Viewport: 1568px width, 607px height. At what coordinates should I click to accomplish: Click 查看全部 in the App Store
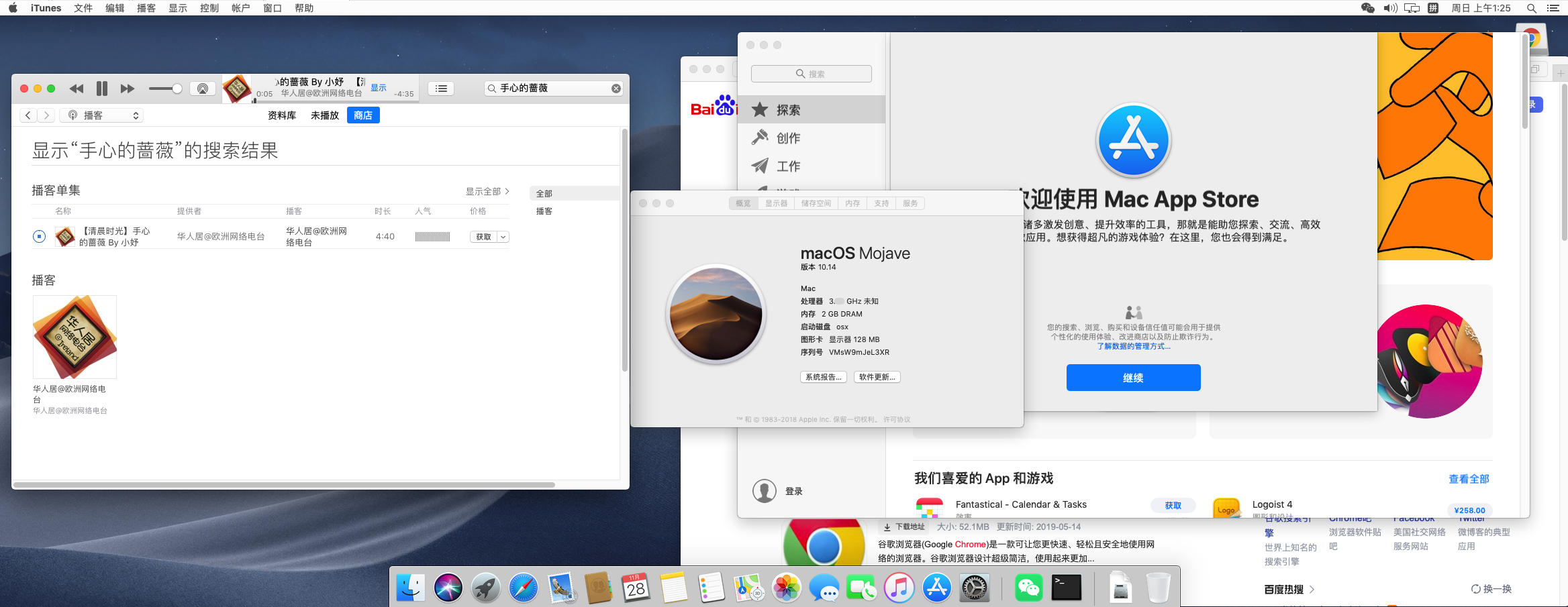[1469, 479]
